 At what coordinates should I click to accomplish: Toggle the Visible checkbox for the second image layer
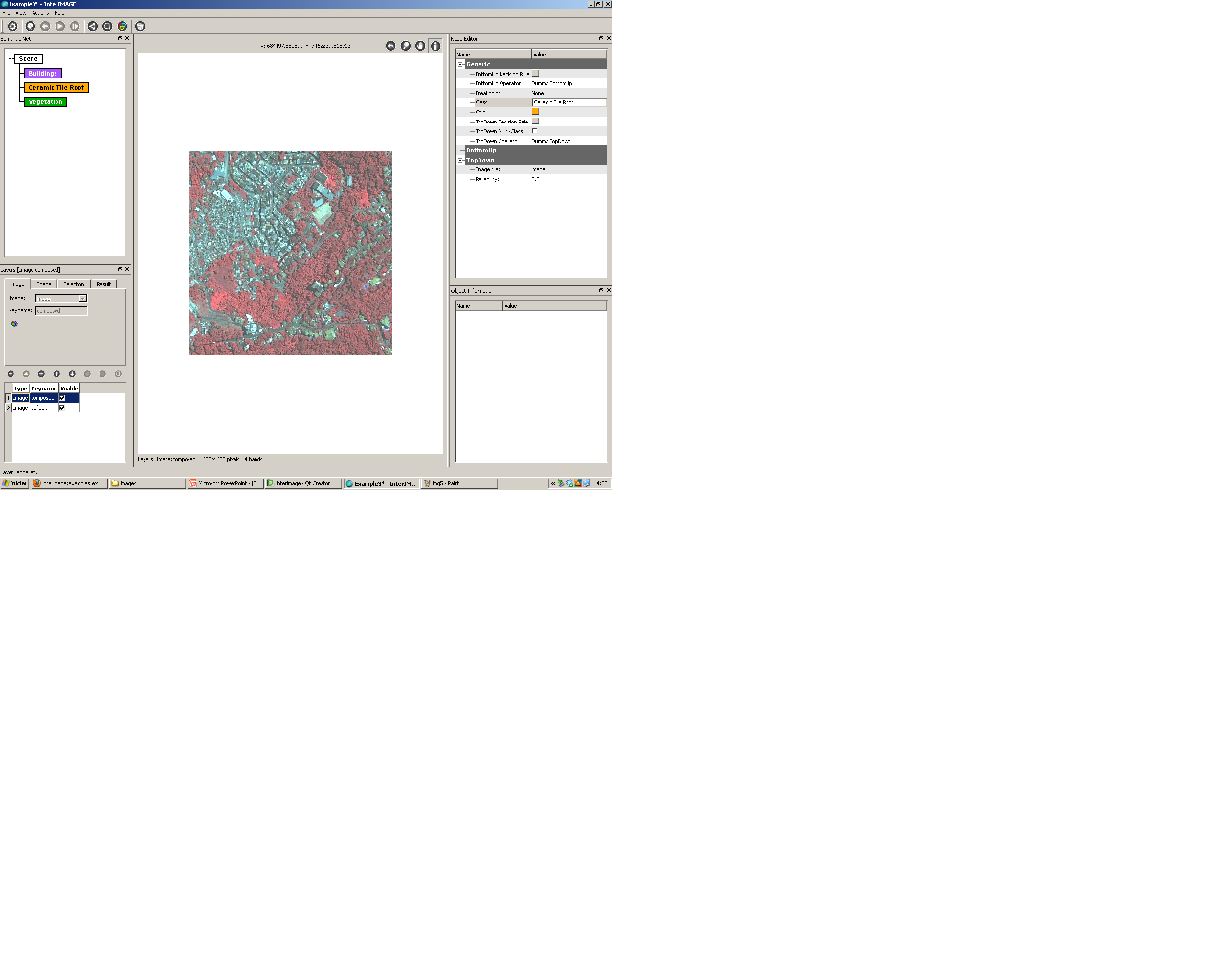tap(62, 406)
